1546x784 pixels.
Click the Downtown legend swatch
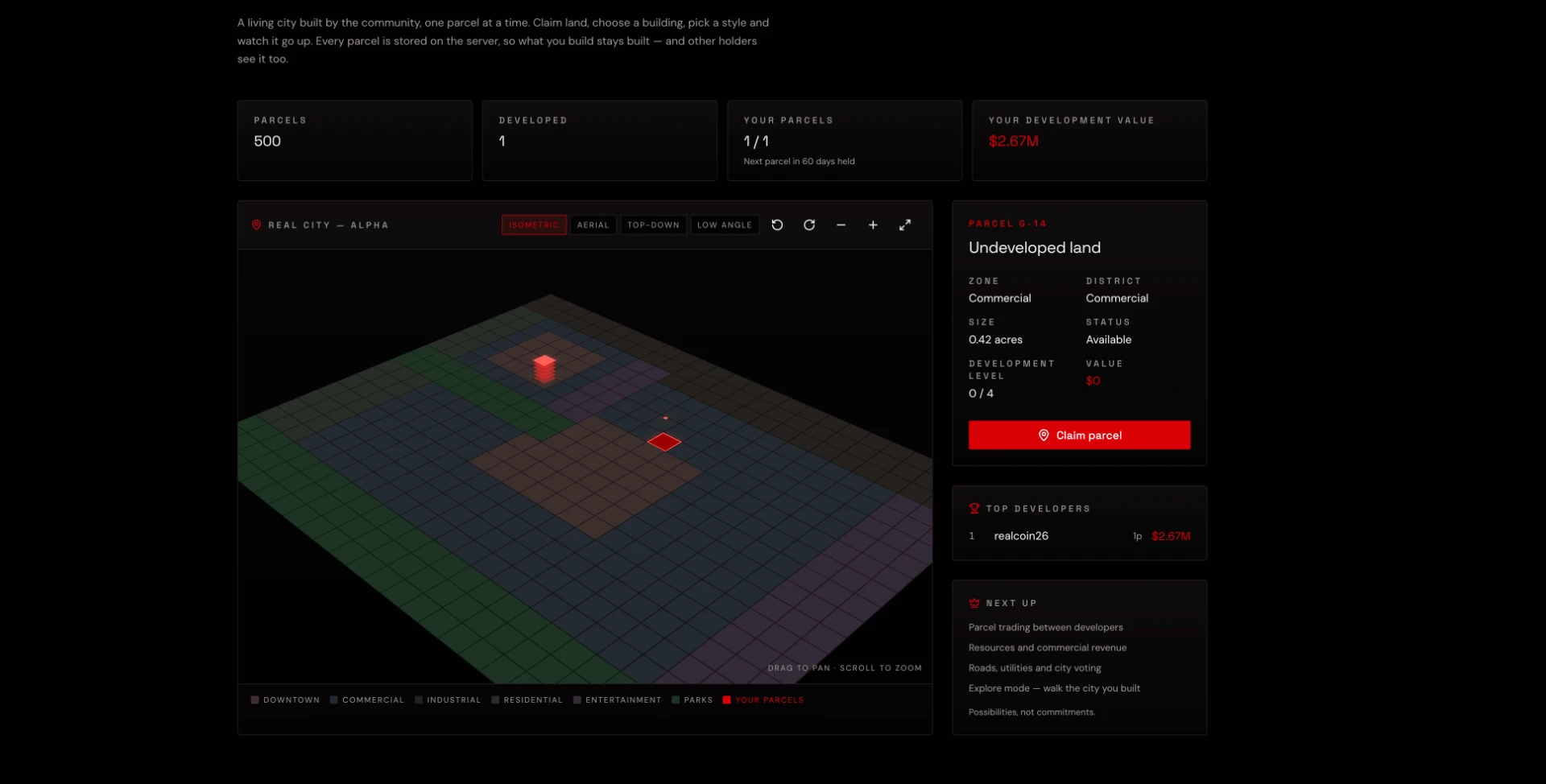tap(254, 700)
